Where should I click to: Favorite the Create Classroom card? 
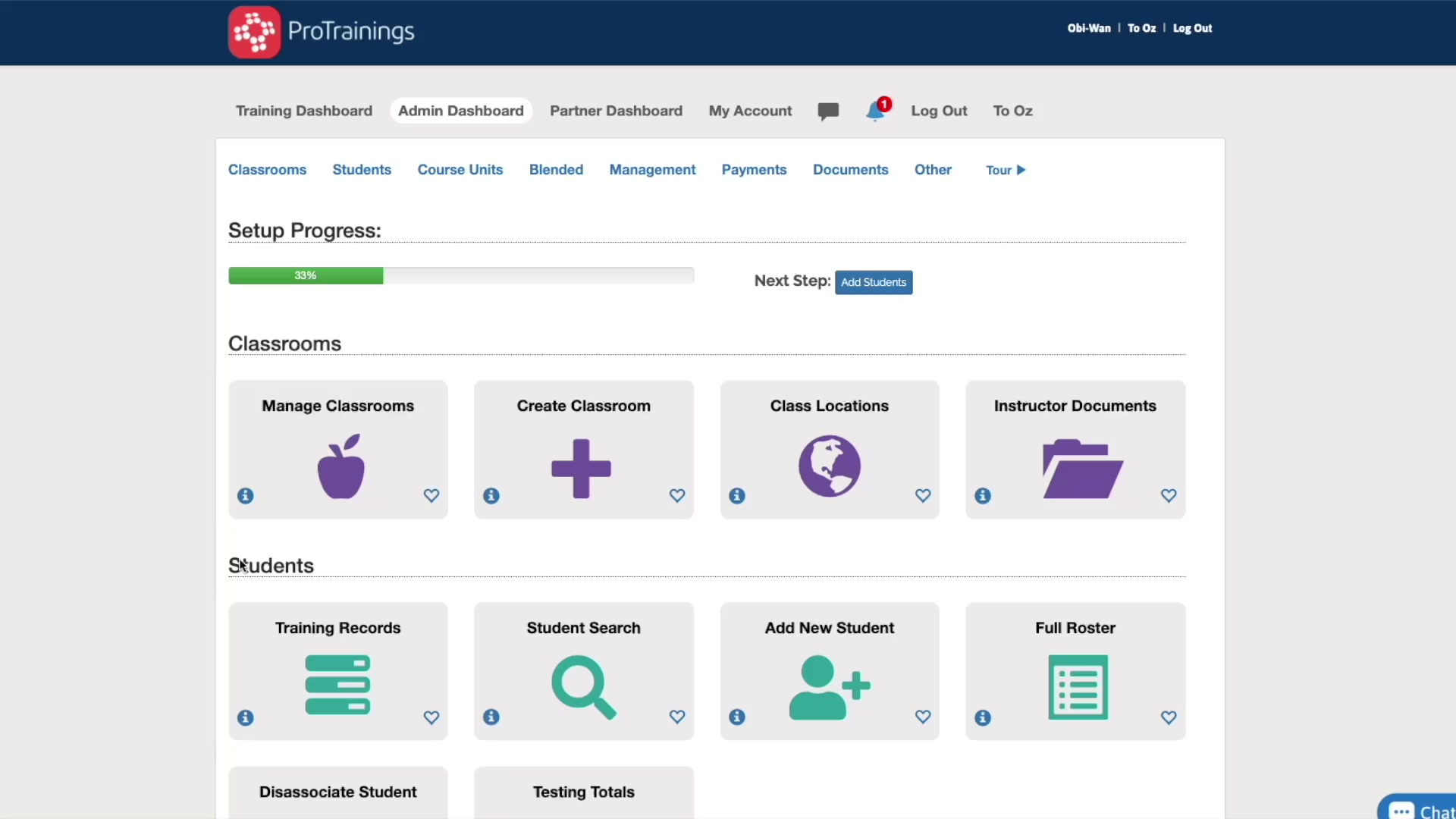click(x=677, y=496)
